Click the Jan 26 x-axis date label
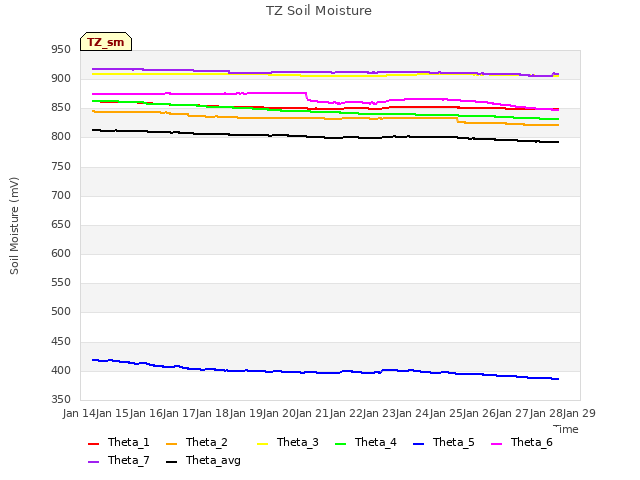 (479, 413)
